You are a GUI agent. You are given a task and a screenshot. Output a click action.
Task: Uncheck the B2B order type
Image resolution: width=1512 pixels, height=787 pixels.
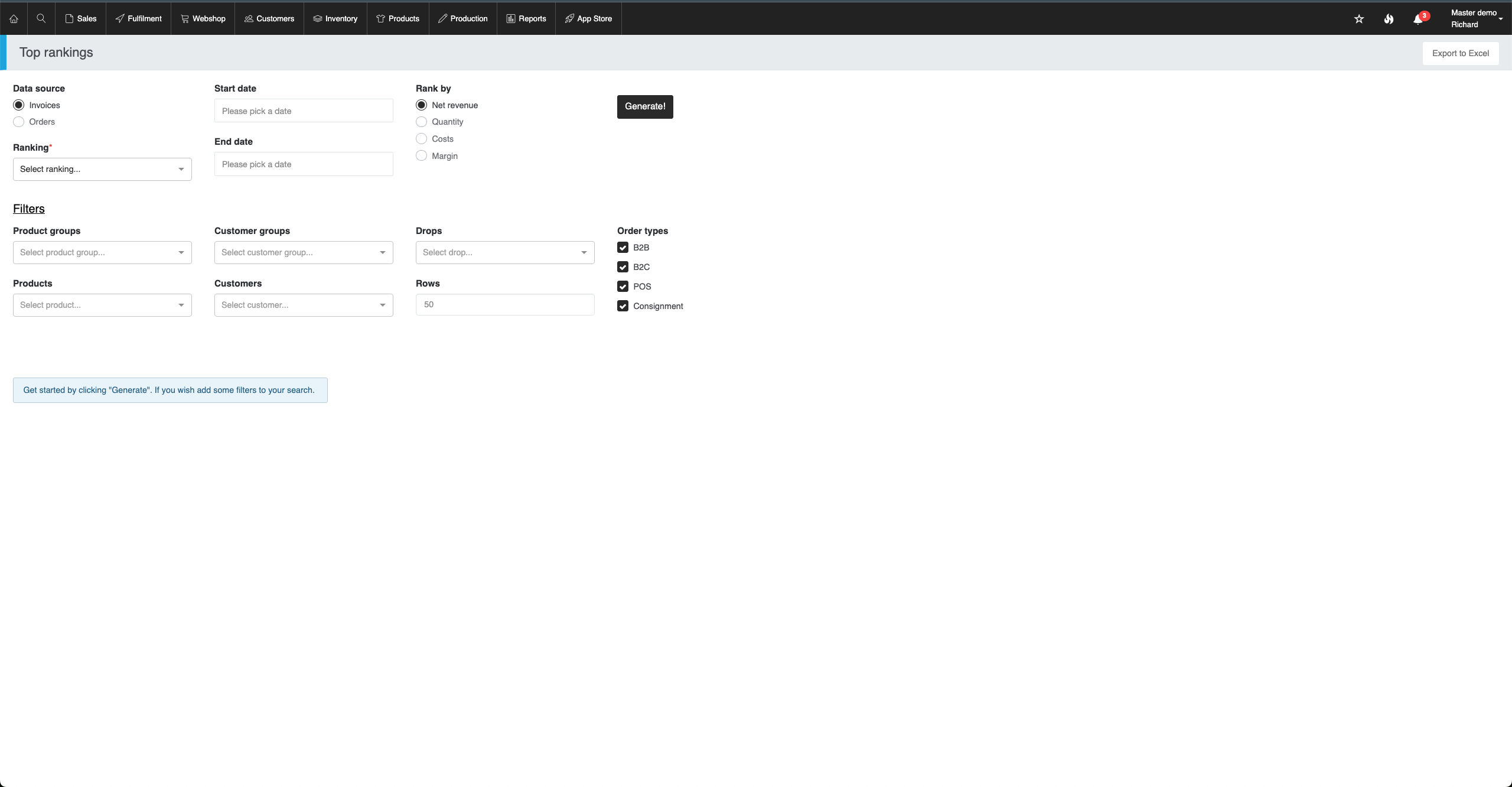[x=623, y=248]
